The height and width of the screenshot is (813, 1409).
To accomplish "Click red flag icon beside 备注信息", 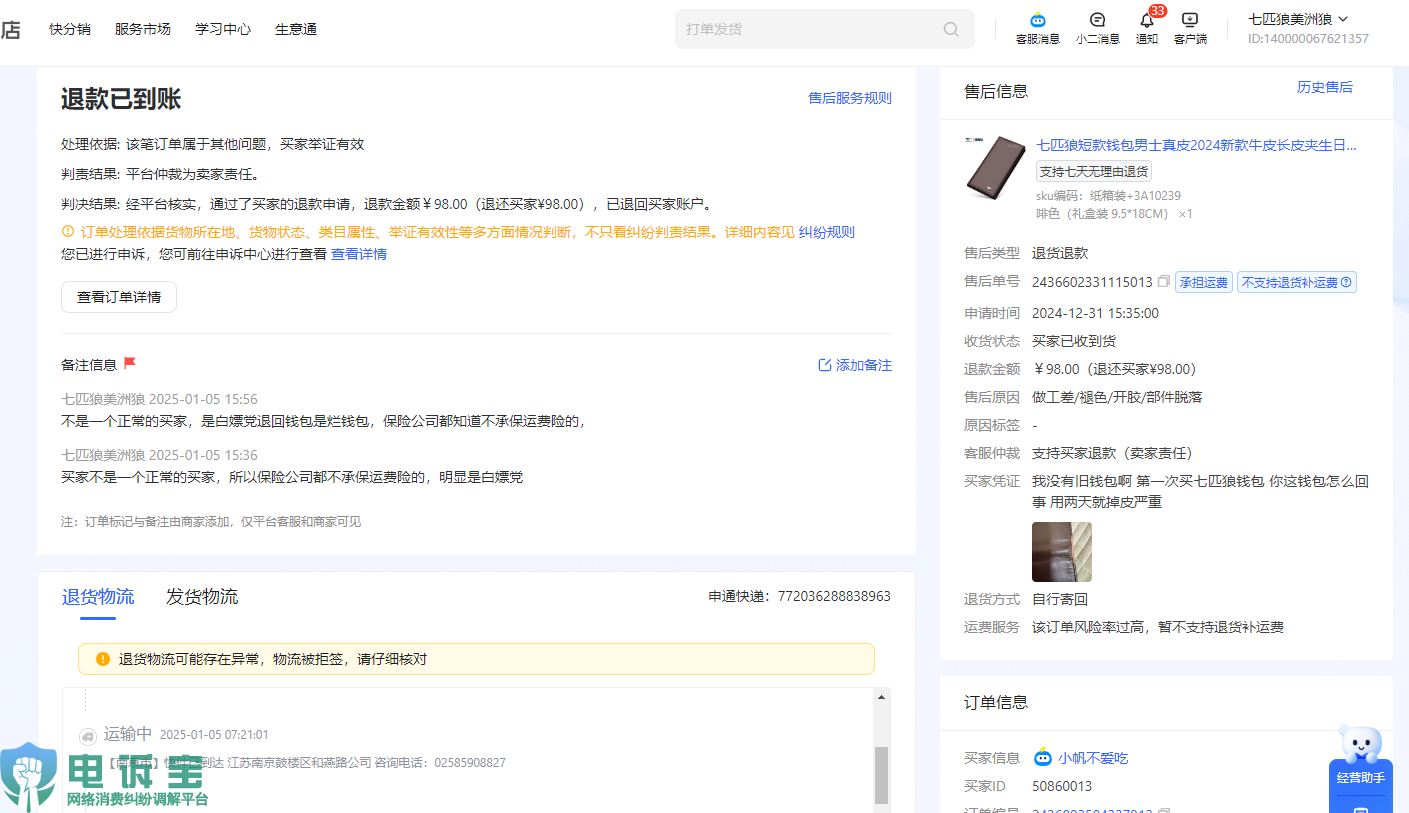I will coord(130,363).
